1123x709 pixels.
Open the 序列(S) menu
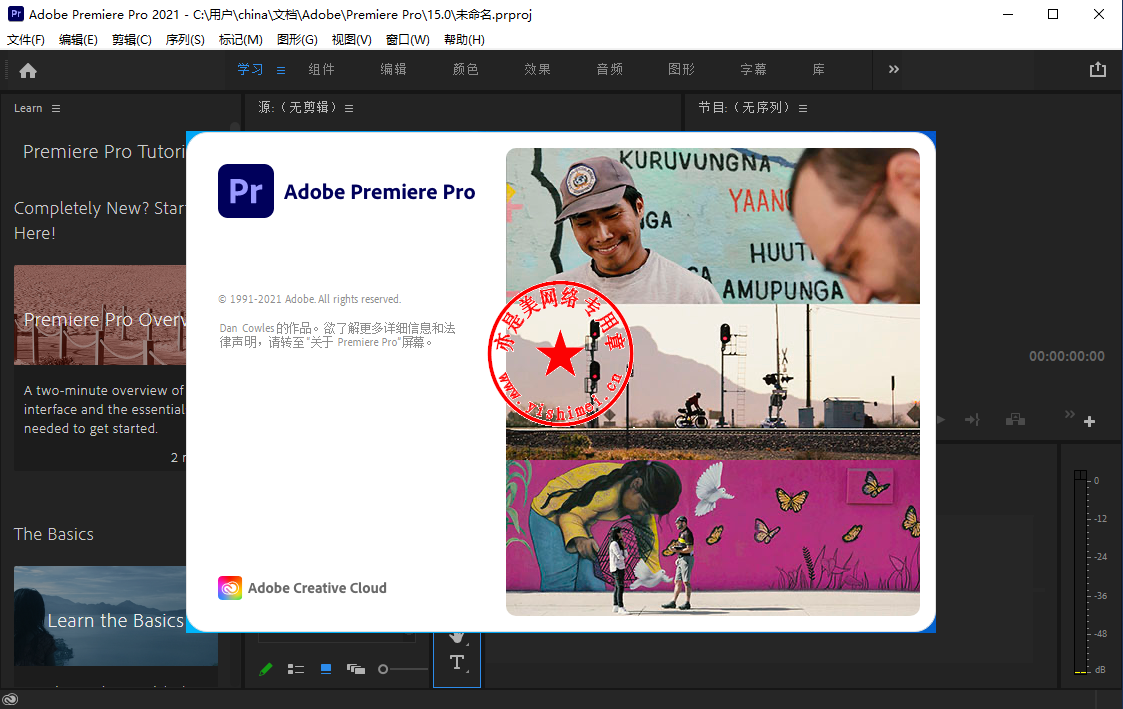click(185, 39)
